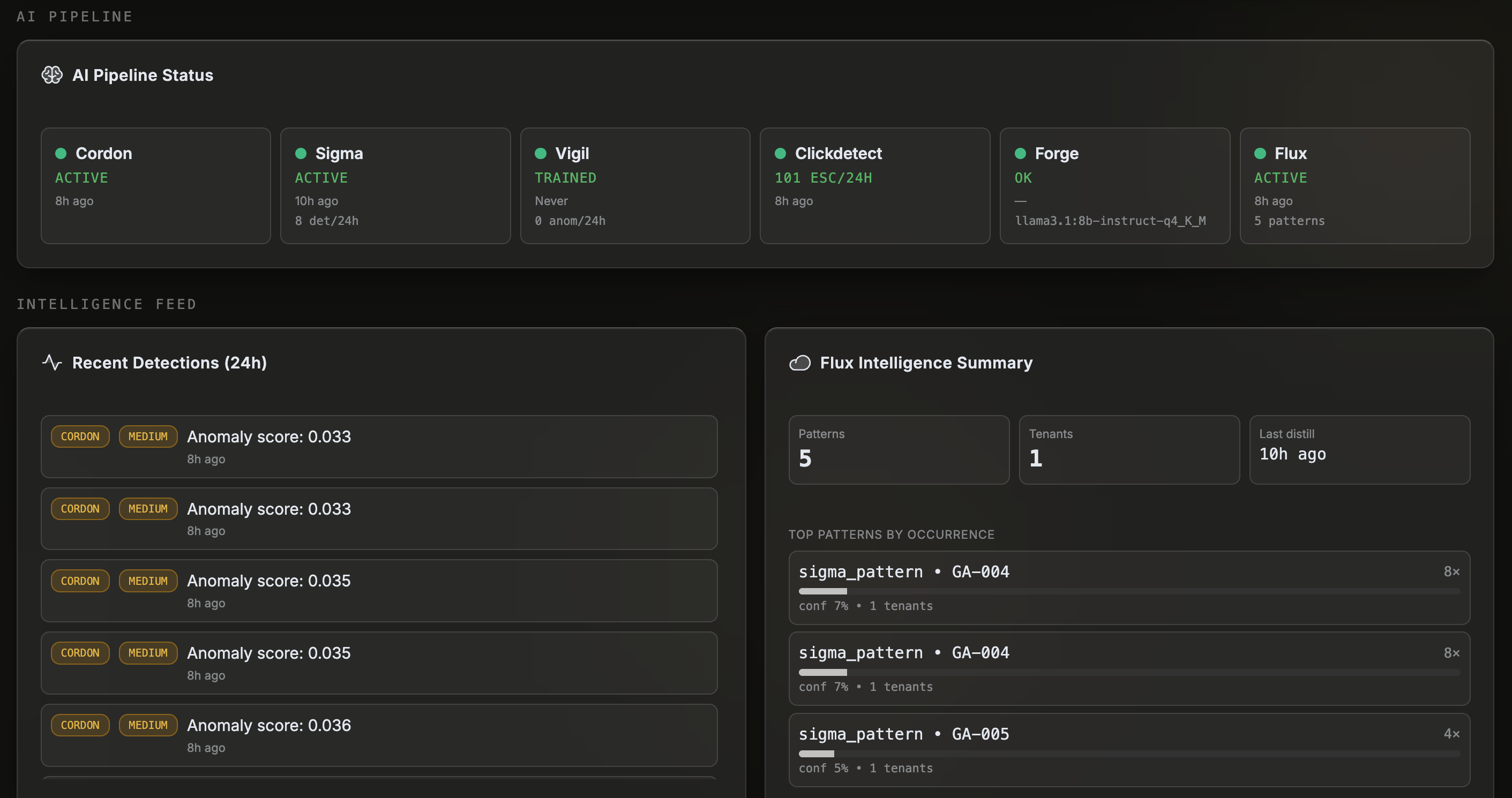Image resolution: width=1512 pixels, height=798 pixels.
Task: Open the Forge pipeline card title
Action: [1057, 153]
